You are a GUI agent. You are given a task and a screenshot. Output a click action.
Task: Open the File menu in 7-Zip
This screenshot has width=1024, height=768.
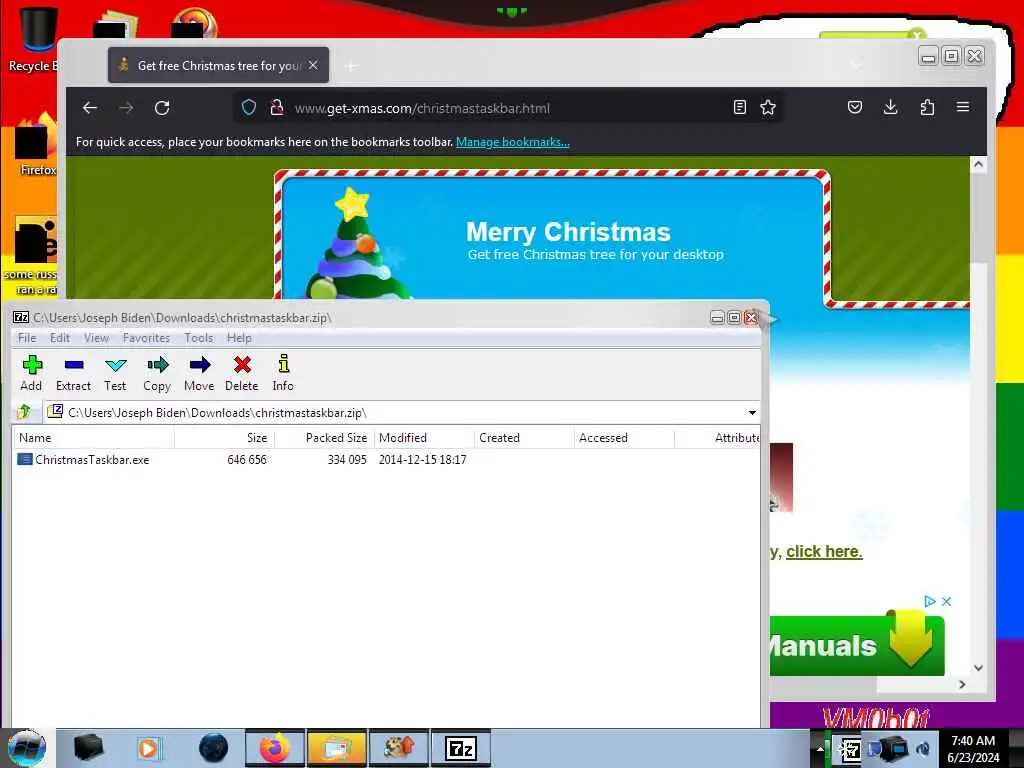pyautogui.click(x=27, y=338)
